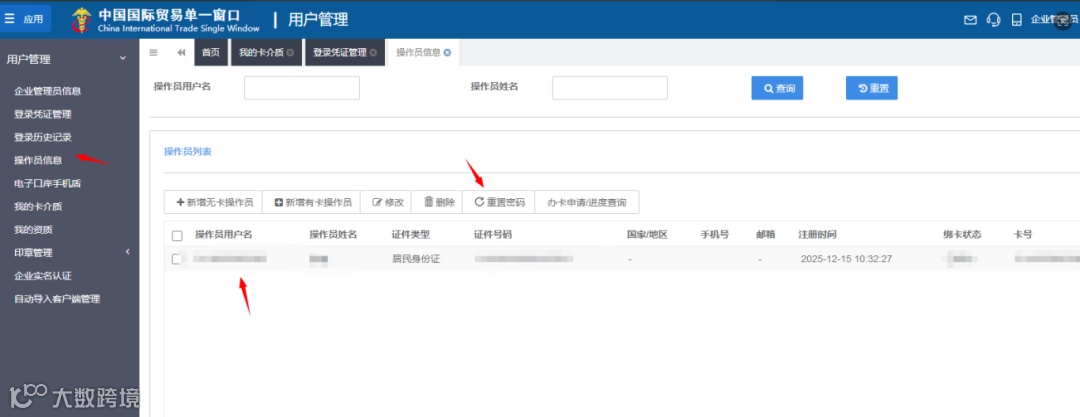The height and width of the screenshot is (417, 1080).
Task: Open 电子口岸手机盾 in sidebar
Action: (x=48, y=183)
